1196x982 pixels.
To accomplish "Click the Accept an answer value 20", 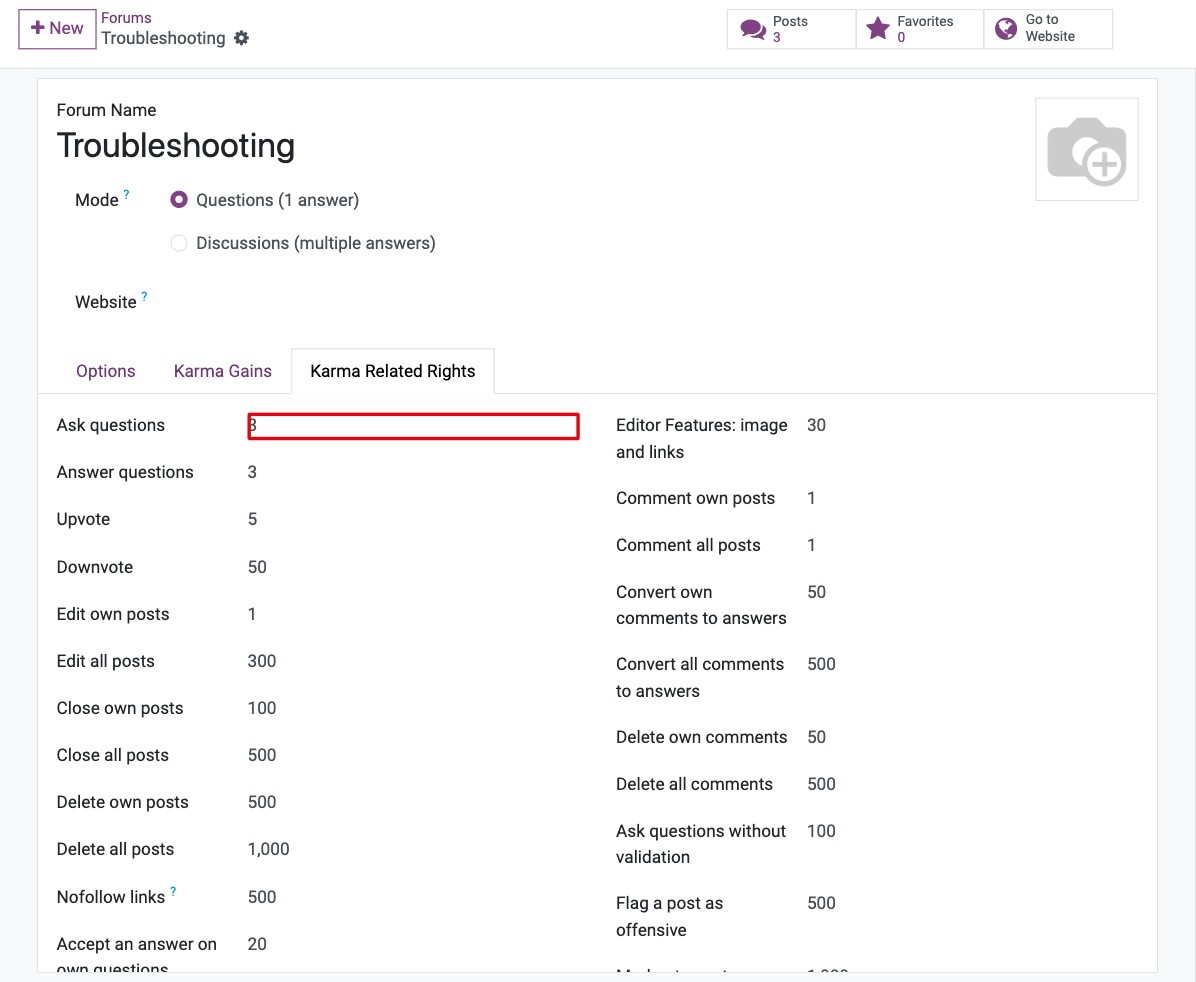I will click(257, 945).
